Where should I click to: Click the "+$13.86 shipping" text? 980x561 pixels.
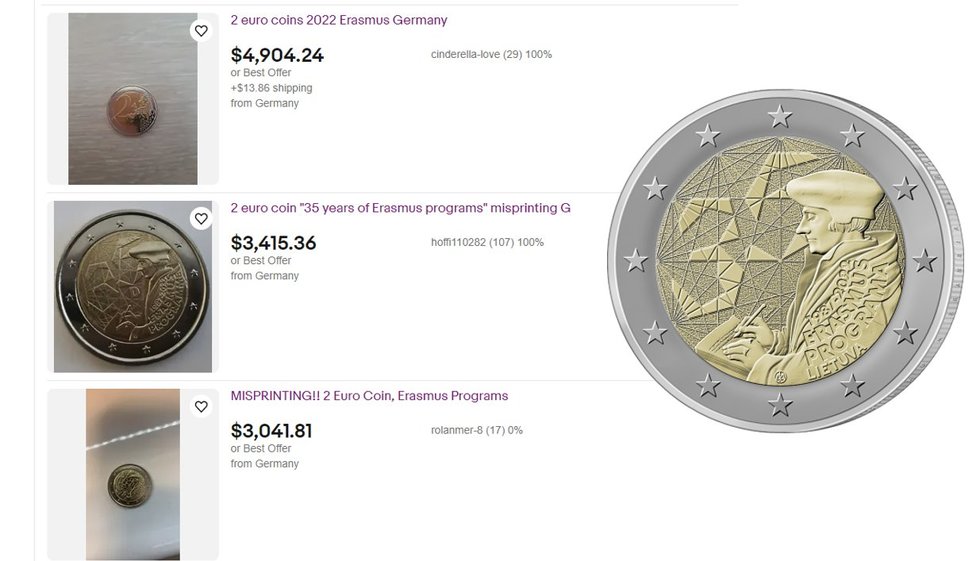point(271,88)
